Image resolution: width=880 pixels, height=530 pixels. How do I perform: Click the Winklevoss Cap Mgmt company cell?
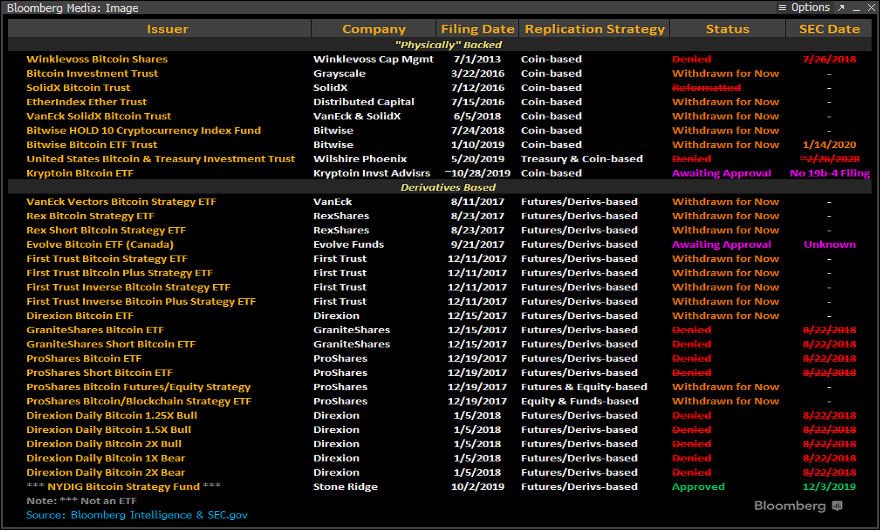pyautogui.click(x=373, y=59)
